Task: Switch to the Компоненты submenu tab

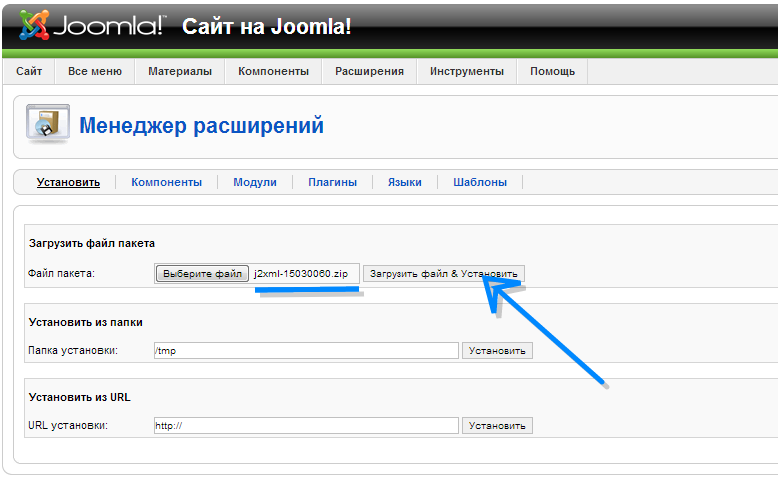Action: [166, 182]
